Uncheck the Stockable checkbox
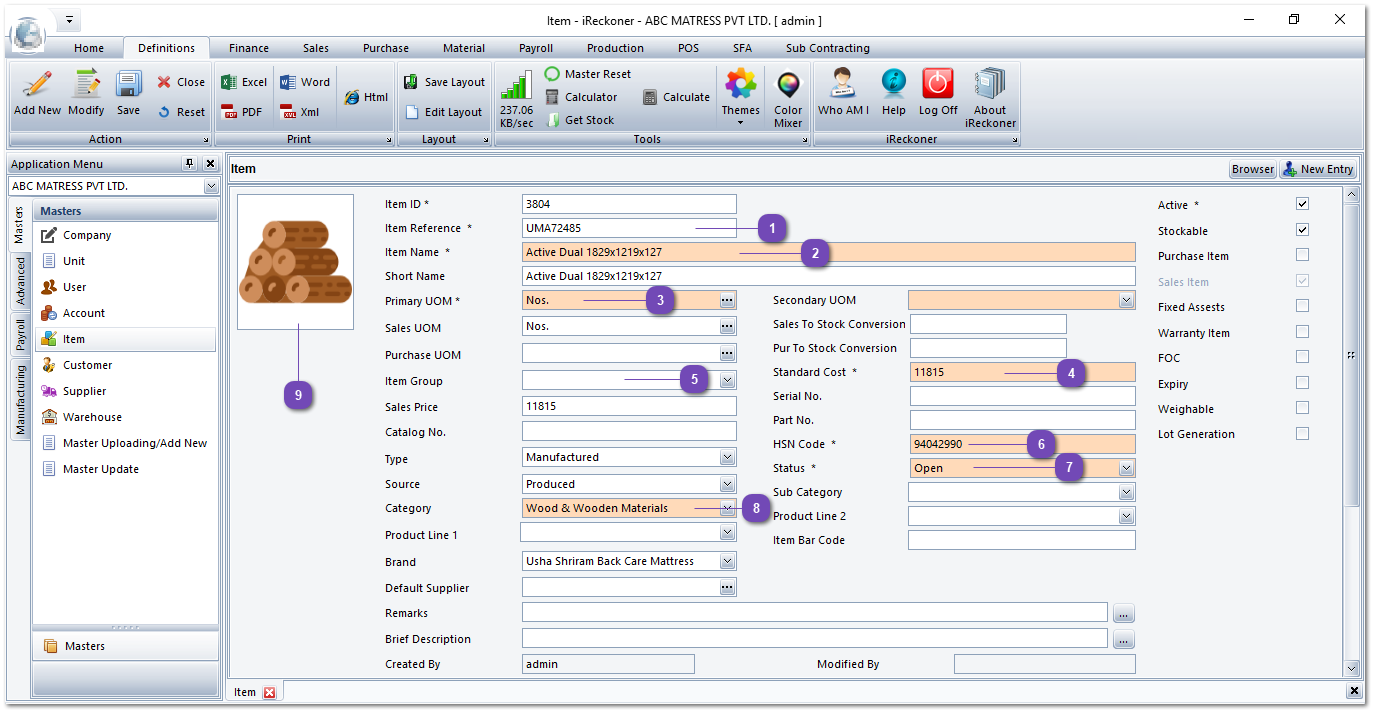 [x=1302, y=230]
